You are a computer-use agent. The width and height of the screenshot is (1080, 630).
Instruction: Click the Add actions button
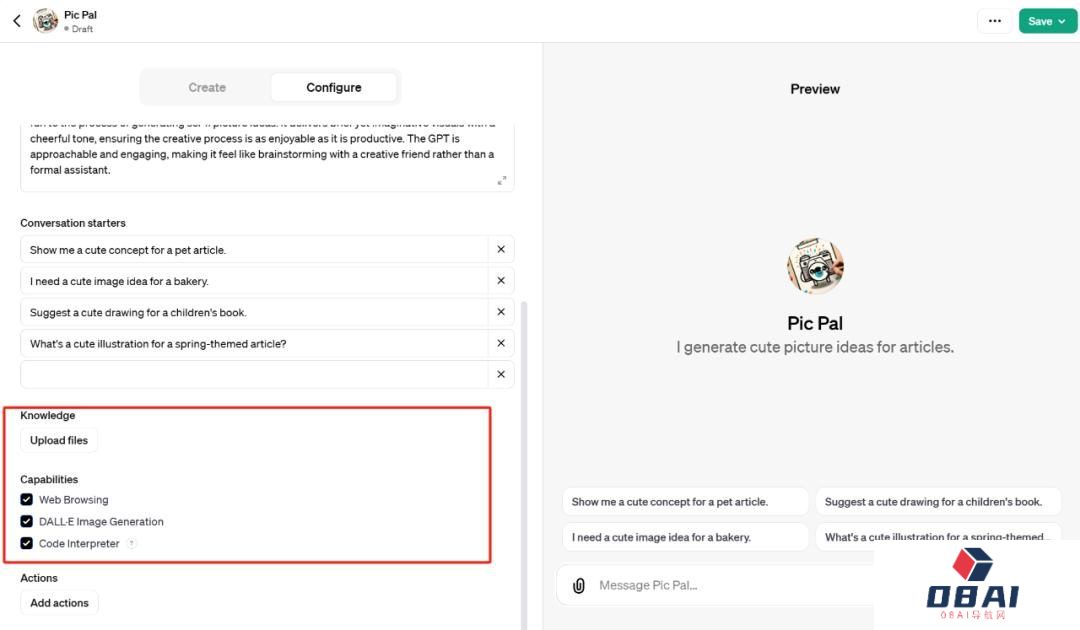59,602
